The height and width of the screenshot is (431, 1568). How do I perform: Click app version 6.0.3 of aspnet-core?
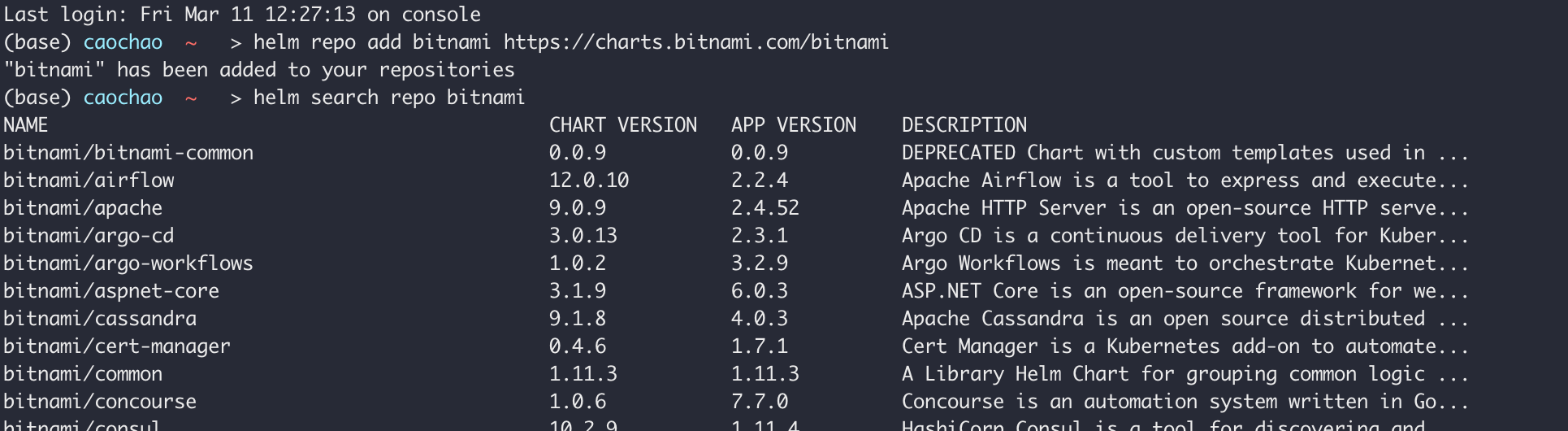[x=760, y=291]
